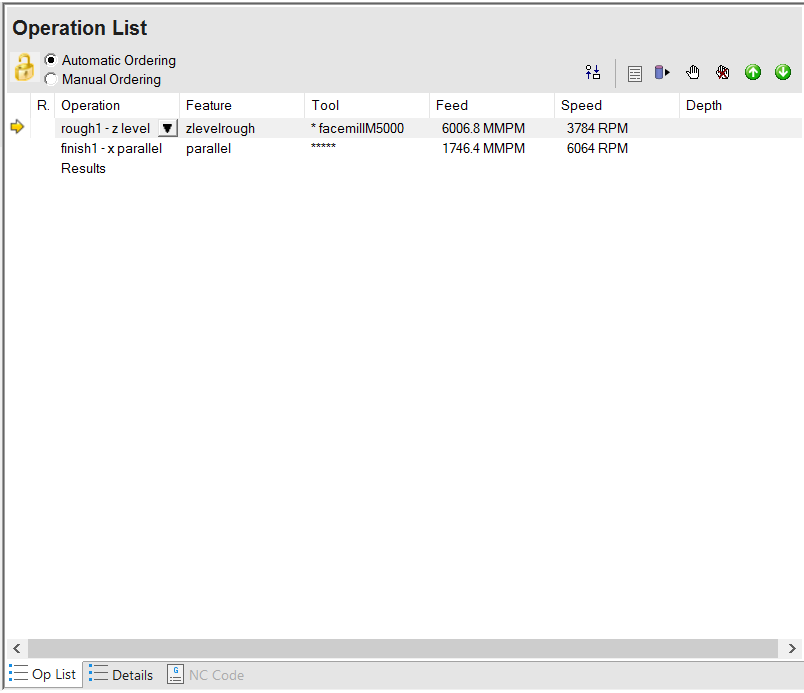Run the cylinder play simulation icon
The width and height of the screenshot is (804, 693).
pos(662,72)
